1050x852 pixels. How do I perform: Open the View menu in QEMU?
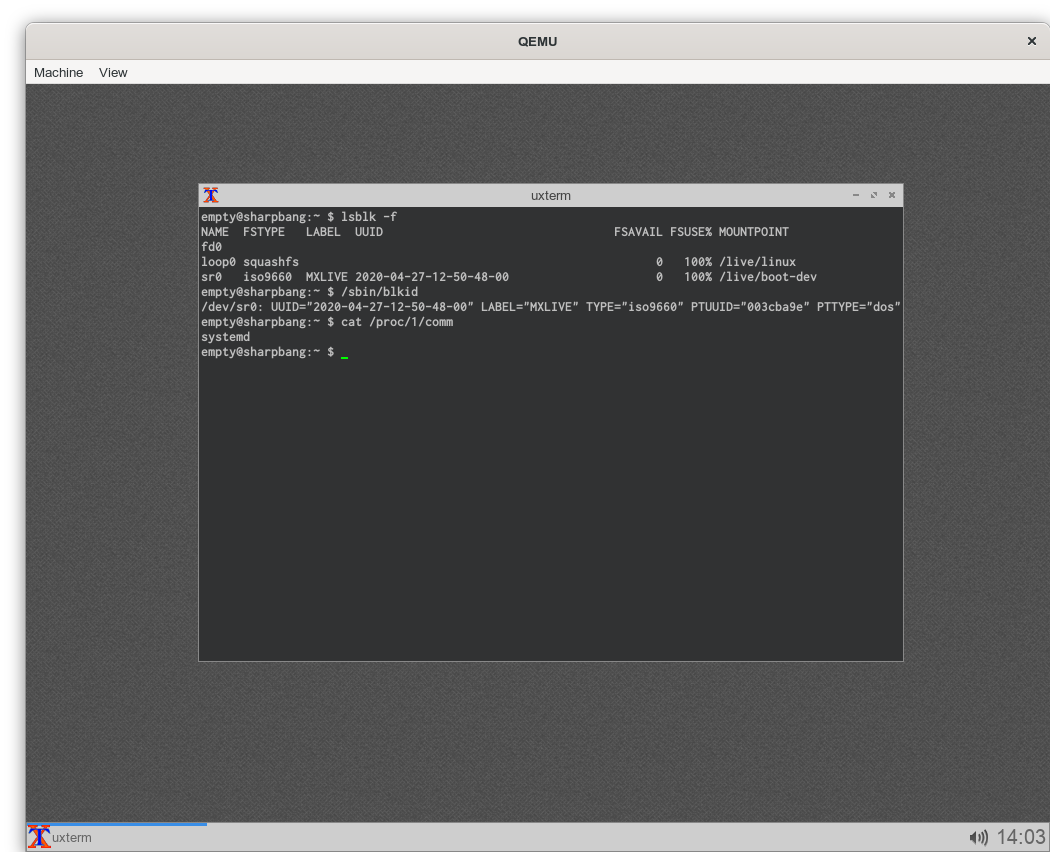coord(113,72)
